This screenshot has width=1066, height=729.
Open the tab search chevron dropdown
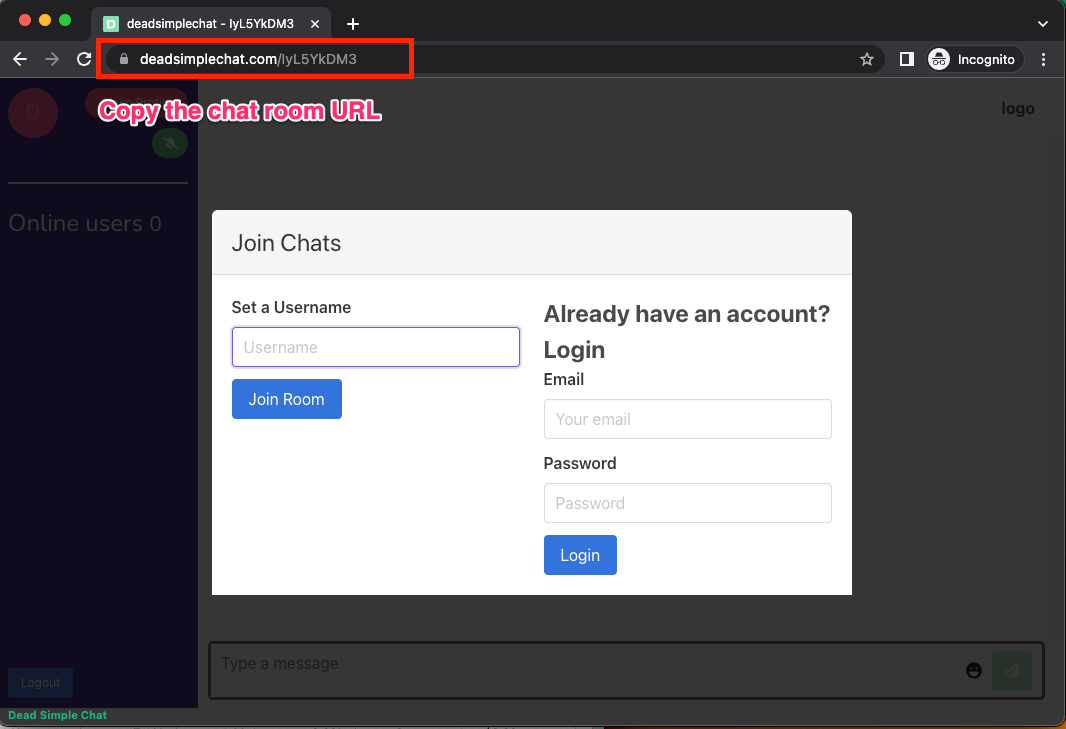[x=1042, y=23]
